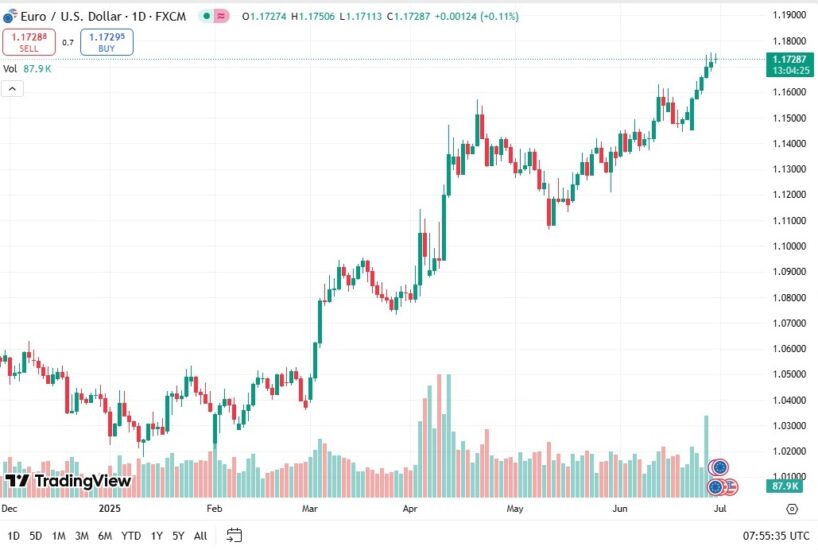Switch to the 5D time range

click(x=36, y=535)
